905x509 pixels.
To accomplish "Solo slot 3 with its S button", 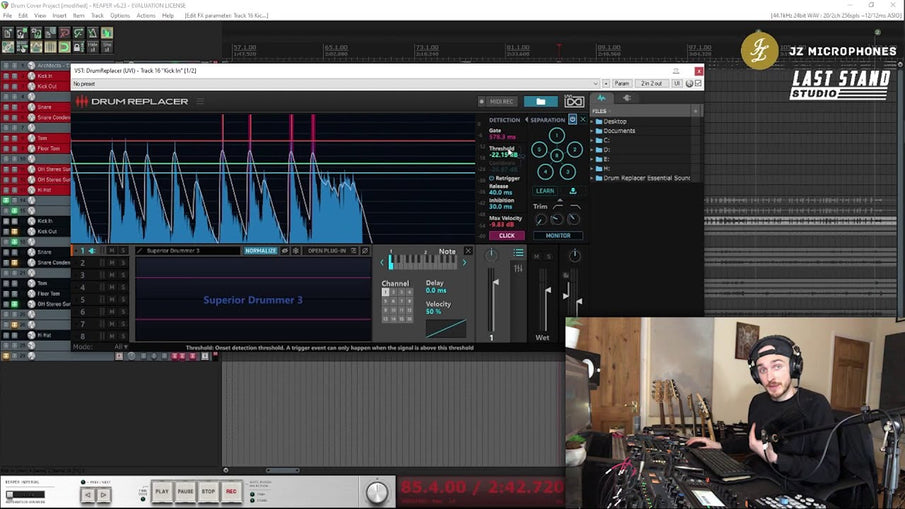I will pyautogui.click(x=123, y=275).
